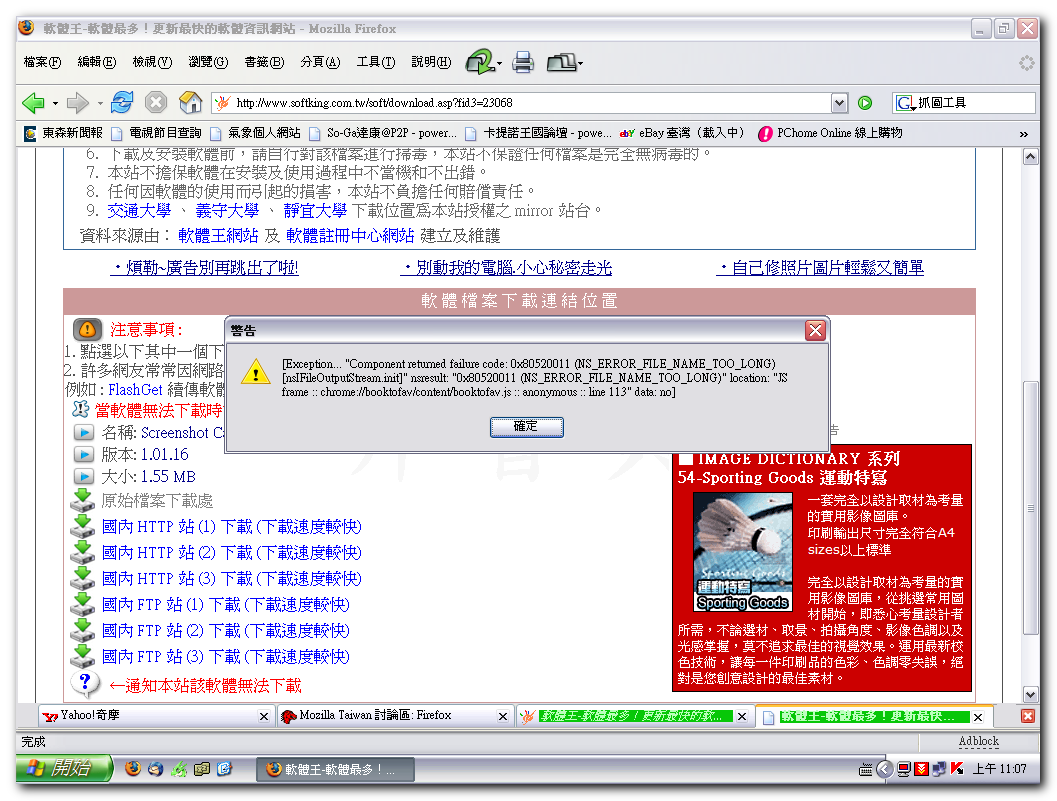
Task: Close the warning dialog with its X
Action: click(815, 331)
